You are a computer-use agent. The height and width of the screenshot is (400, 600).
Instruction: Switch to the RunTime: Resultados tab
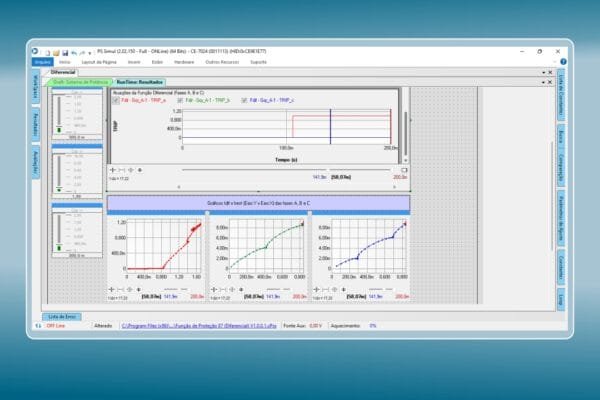point(138,82)
